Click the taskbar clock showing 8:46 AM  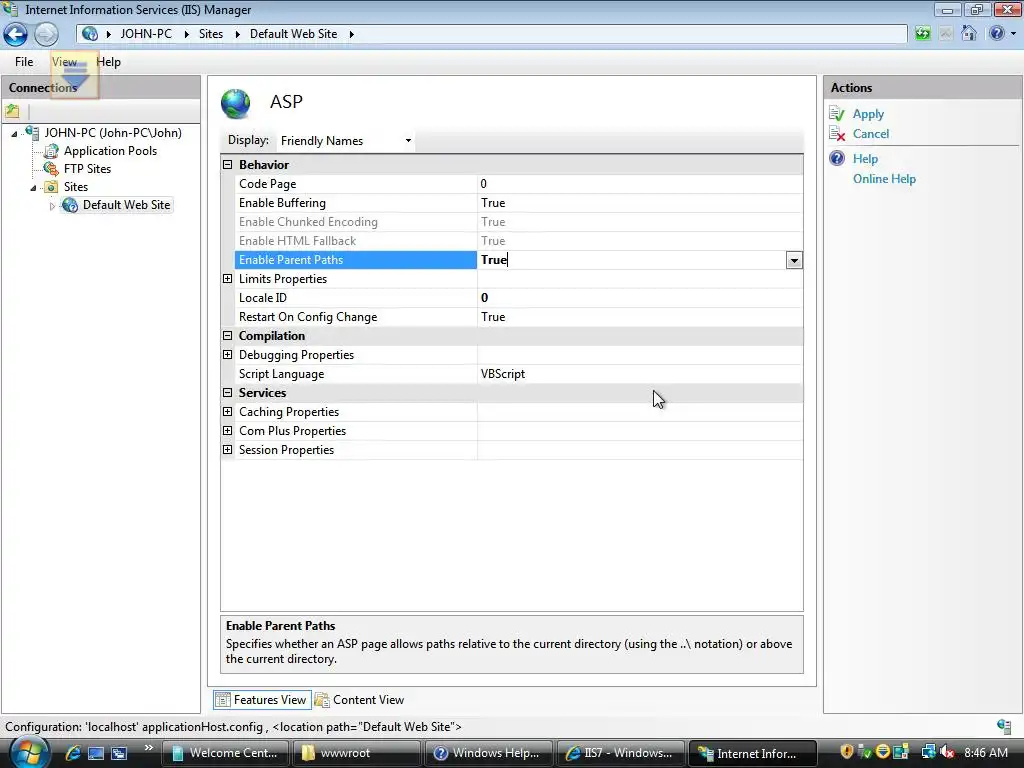point(986,753)
